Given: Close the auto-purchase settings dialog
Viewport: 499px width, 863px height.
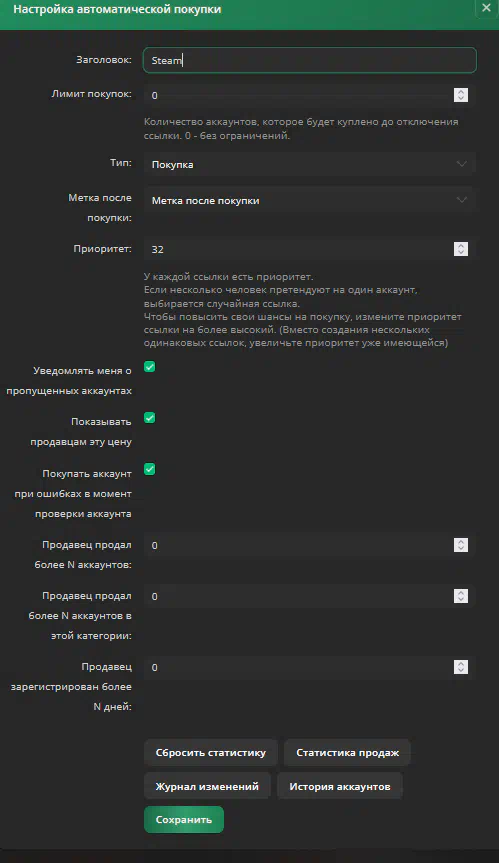Looking at the screenshot, I should click(x=486, y=8).
